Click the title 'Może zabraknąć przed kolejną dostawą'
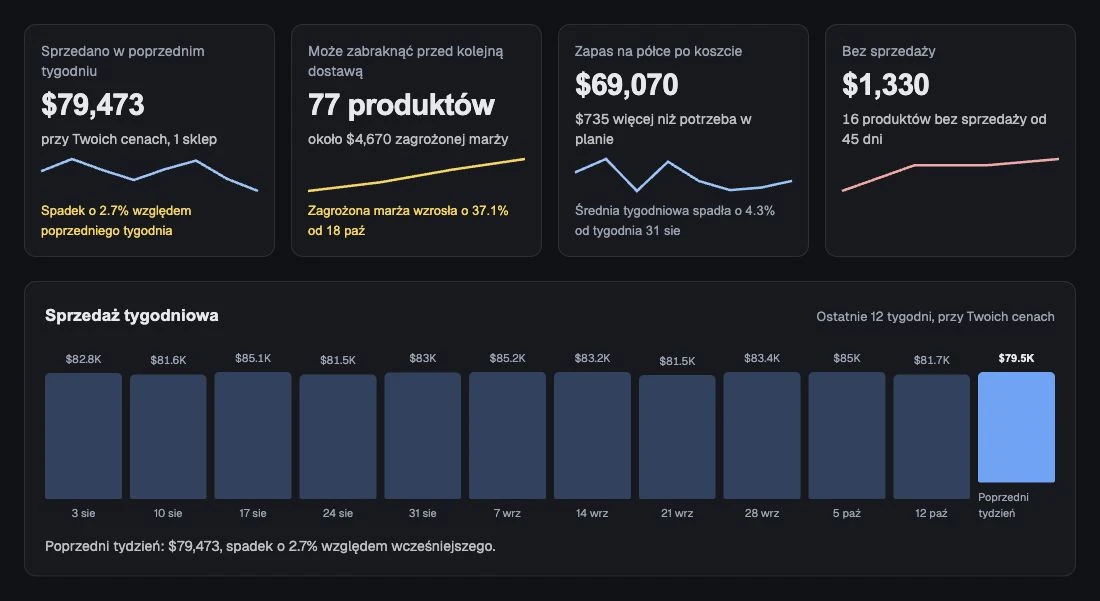Viewport: 1100px width, 601px height. [x=405, y=61]
